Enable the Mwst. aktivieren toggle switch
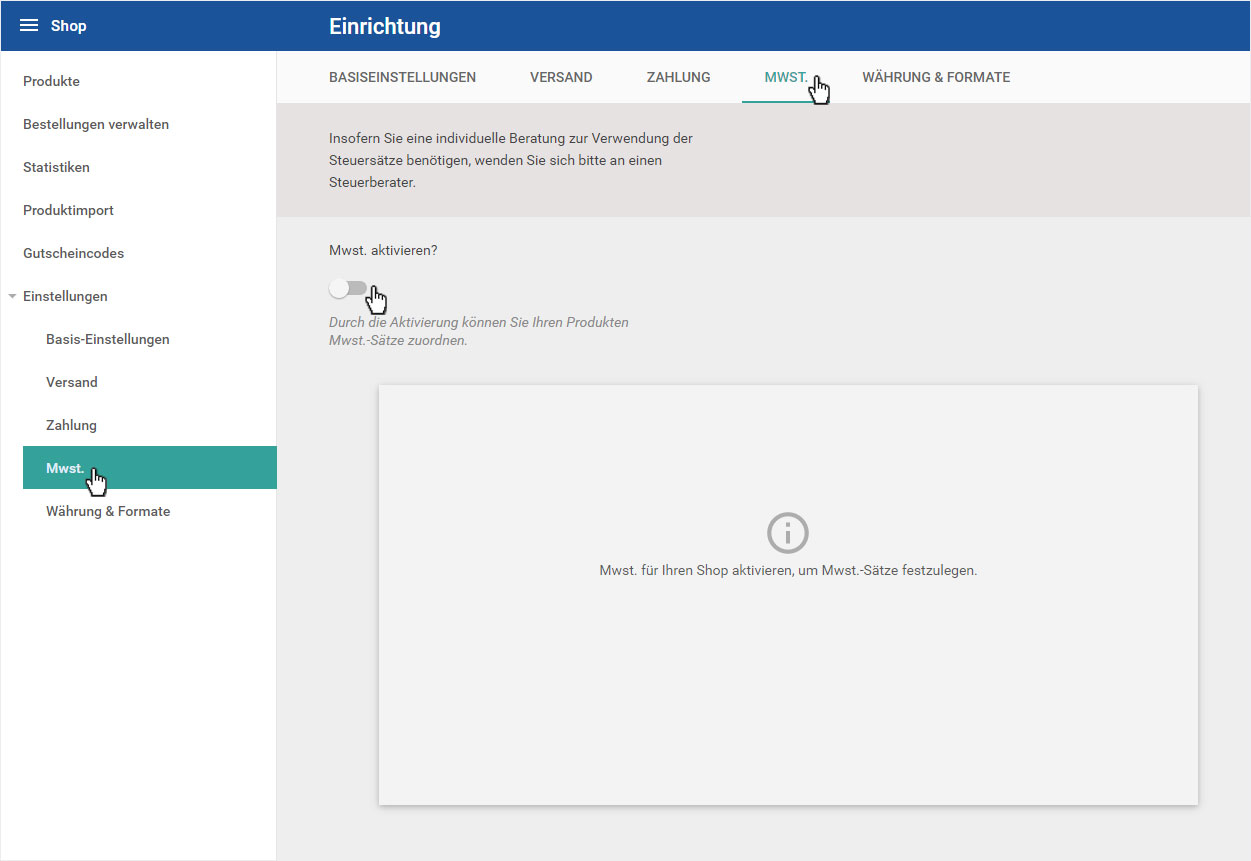This screenshot has height=861, width=1251. coord(348,289)
